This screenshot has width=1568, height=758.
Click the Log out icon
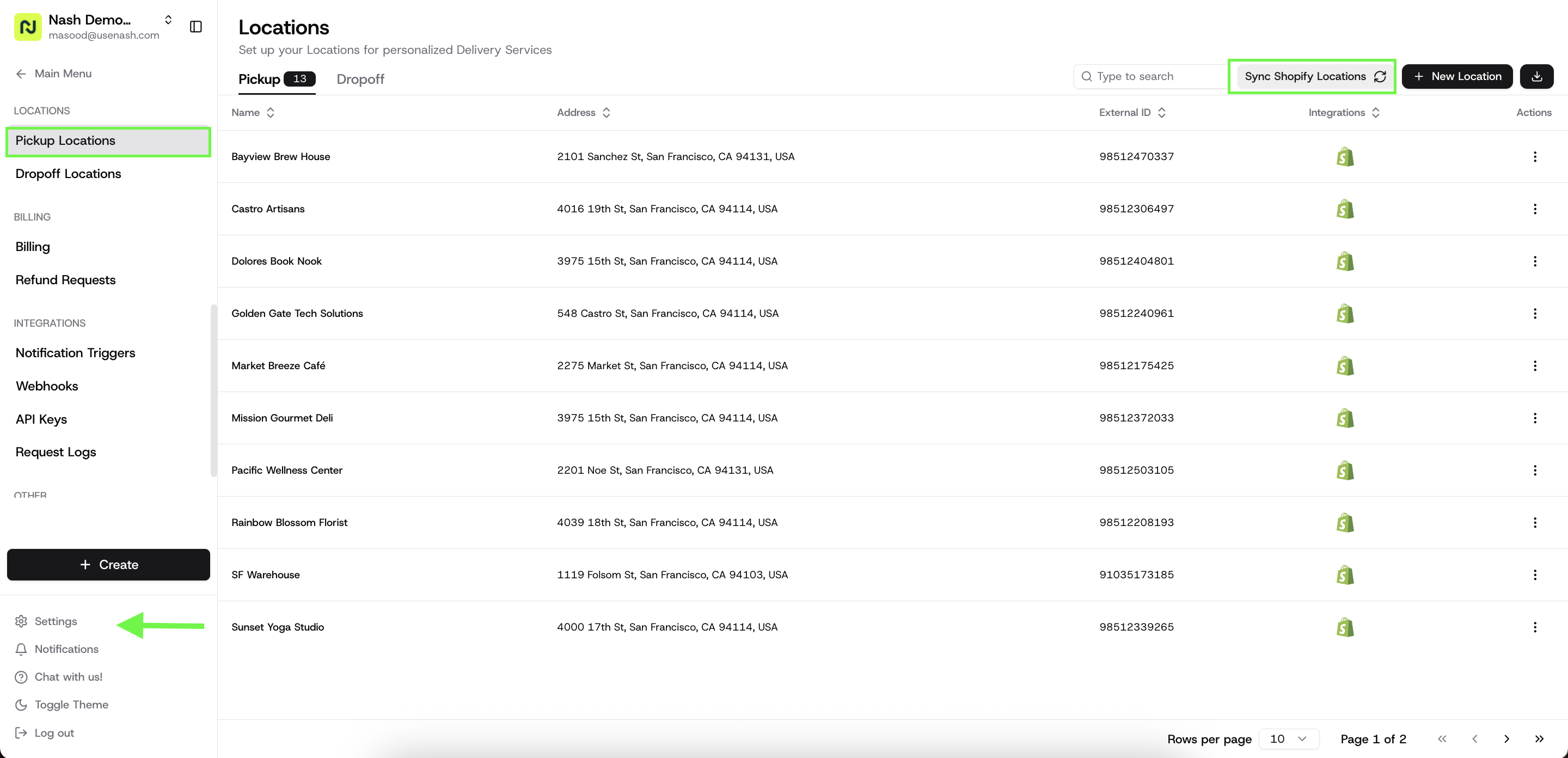pos(21,732)
